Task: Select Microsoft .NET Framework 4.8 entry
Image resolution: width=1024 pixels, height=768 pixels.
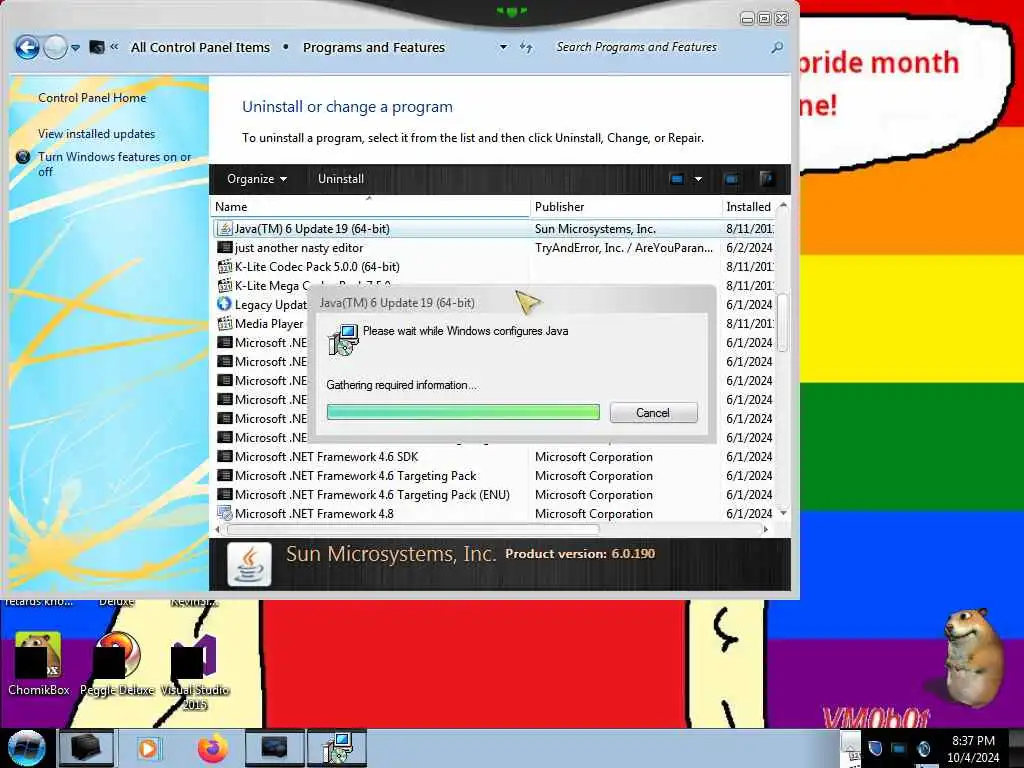Action: pyautogui.click(x=313, y=513)
